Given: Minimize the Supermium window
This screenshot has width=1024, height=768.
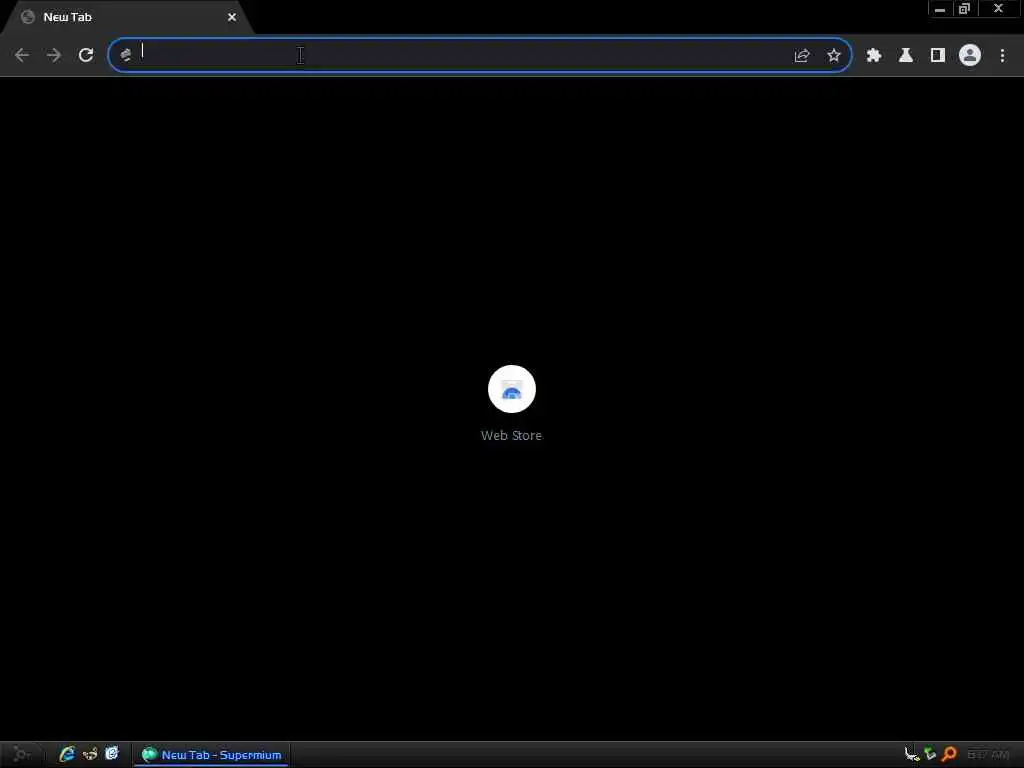Looking at the screenshot, I should 940,9.
